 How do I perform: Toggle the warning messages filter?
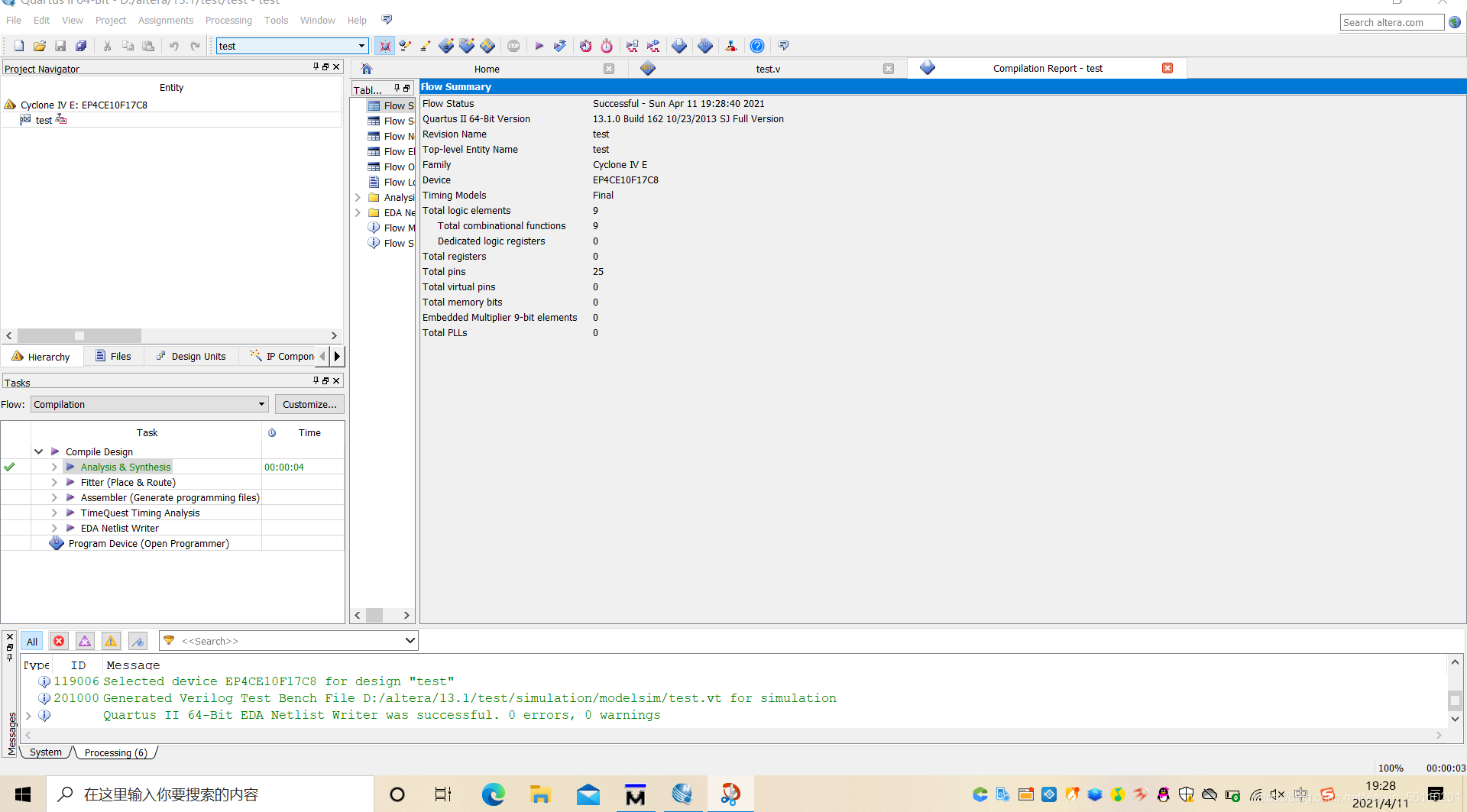(111, 641)
